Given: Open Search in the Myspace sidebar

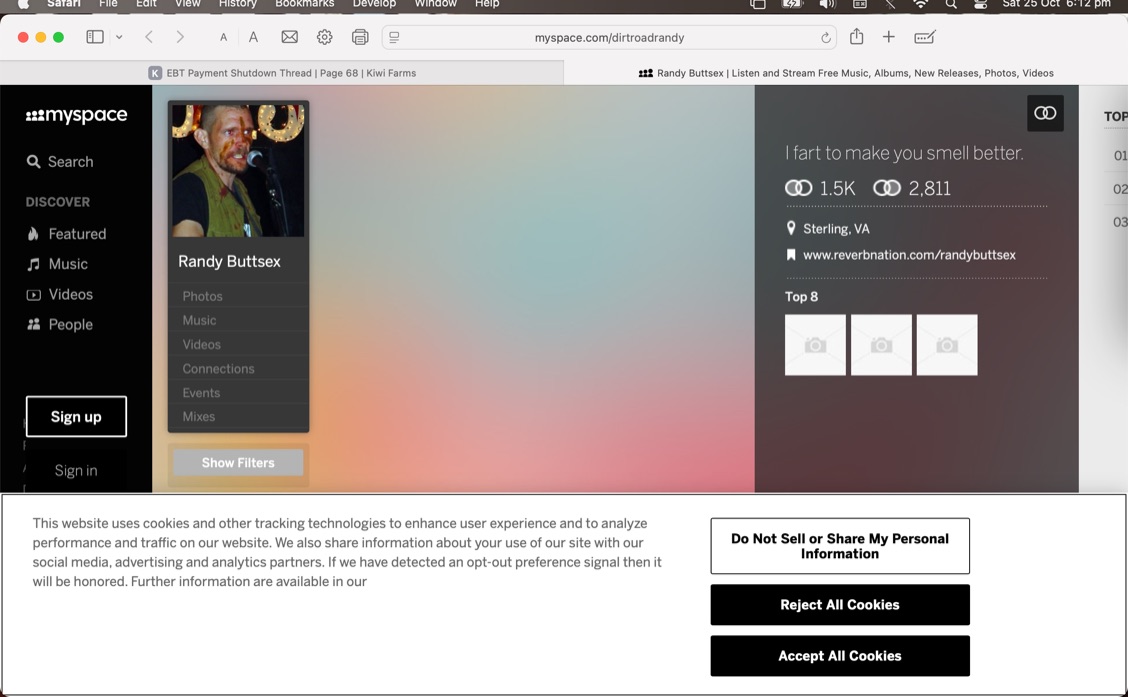Looking at the screenshot, I should coord(60,162).
